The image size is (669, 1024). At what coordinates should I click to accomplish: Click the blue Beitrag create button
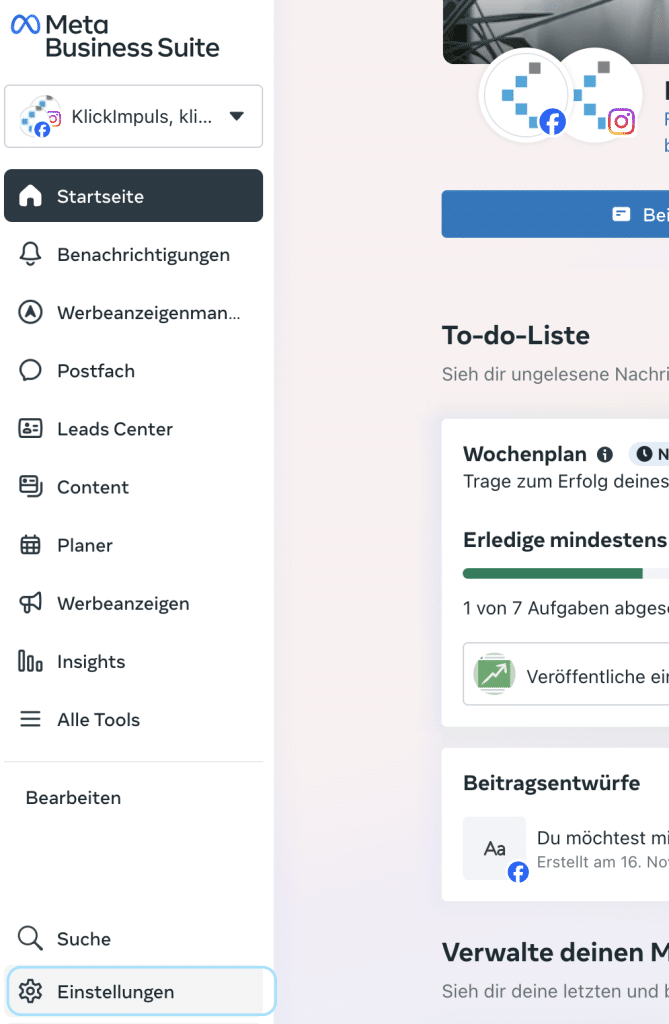(556, 214)
